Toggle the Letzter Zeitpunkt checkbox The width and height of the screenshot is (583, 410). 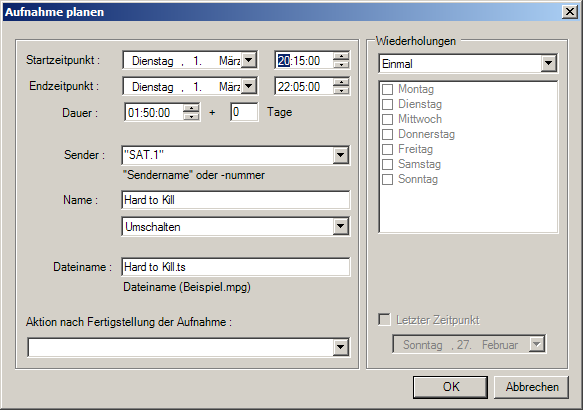384,320
